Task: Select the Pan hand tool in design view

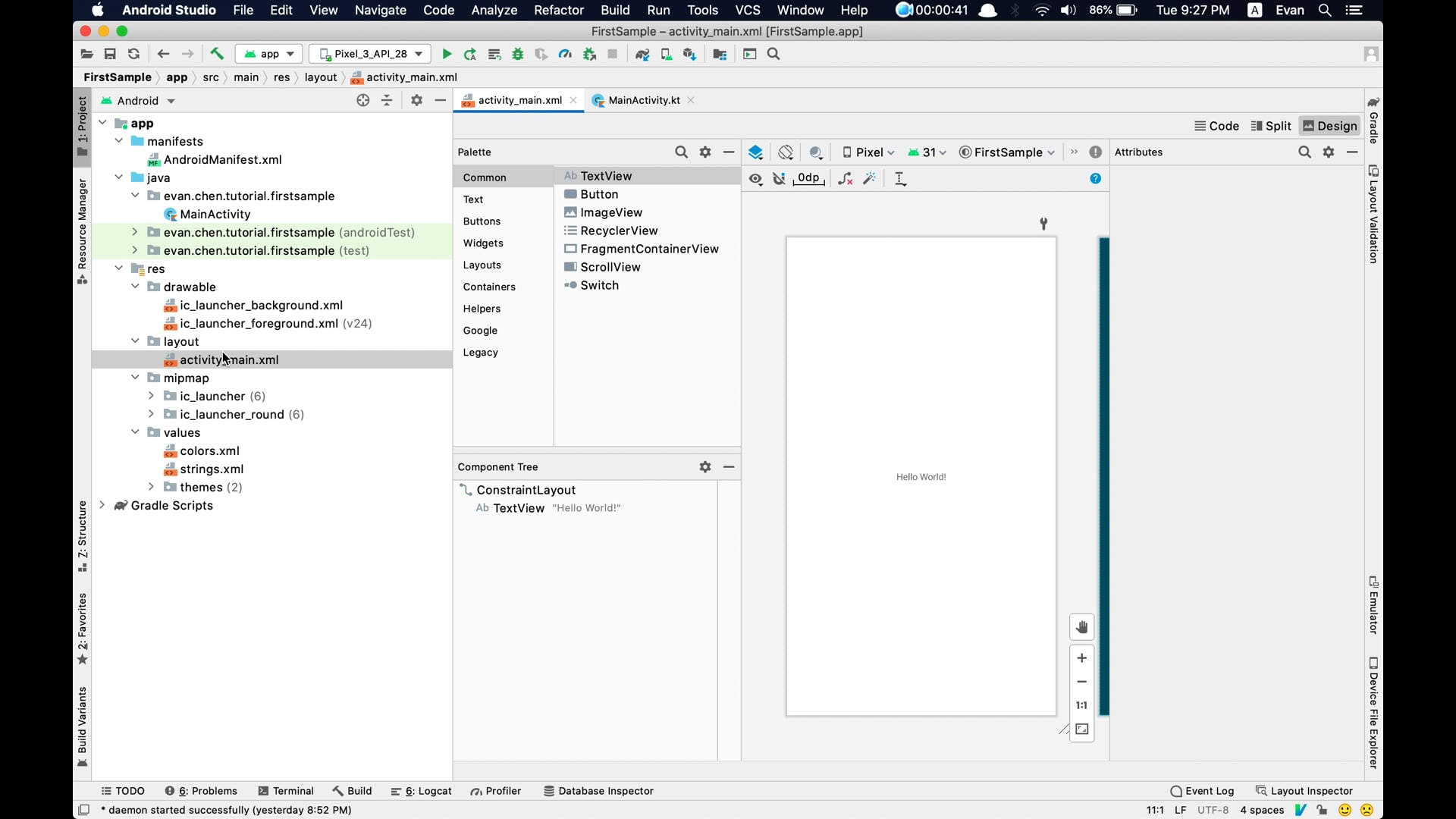Action: click(x=1082, y=627)
